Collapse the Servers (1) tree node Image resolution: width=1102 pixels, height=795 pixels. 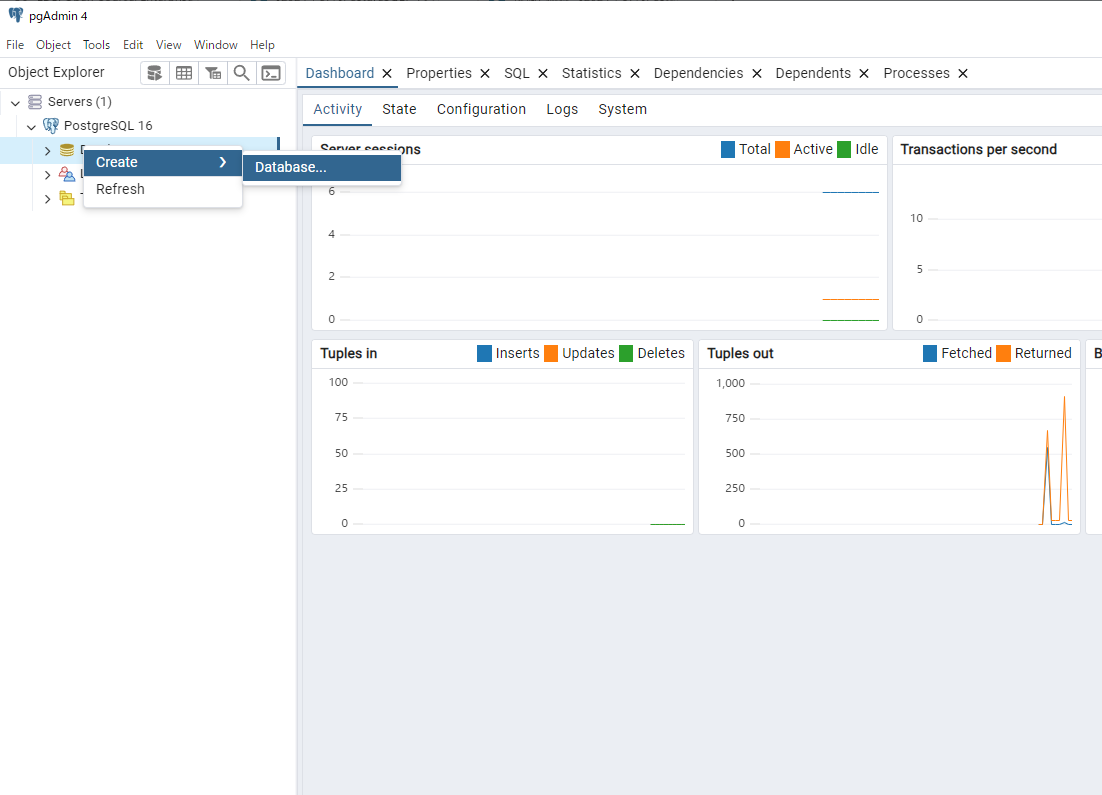pos(16,102)
